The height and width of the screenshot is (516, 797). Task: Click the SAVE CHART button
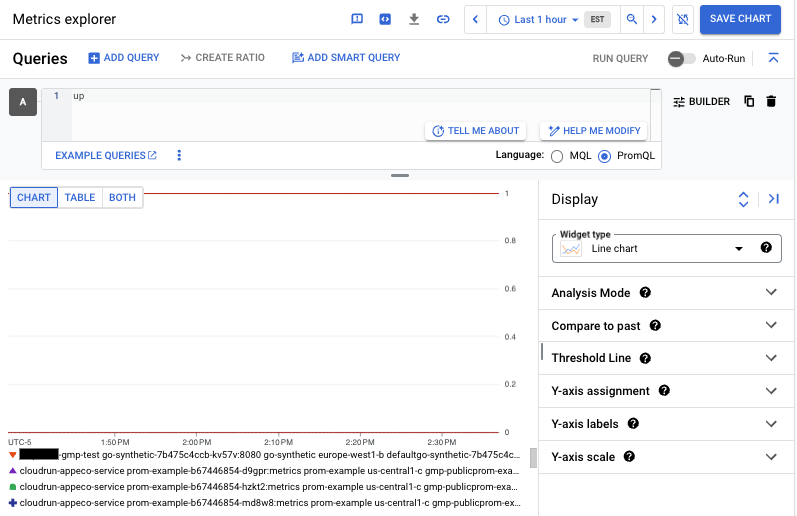coord(740,19)
